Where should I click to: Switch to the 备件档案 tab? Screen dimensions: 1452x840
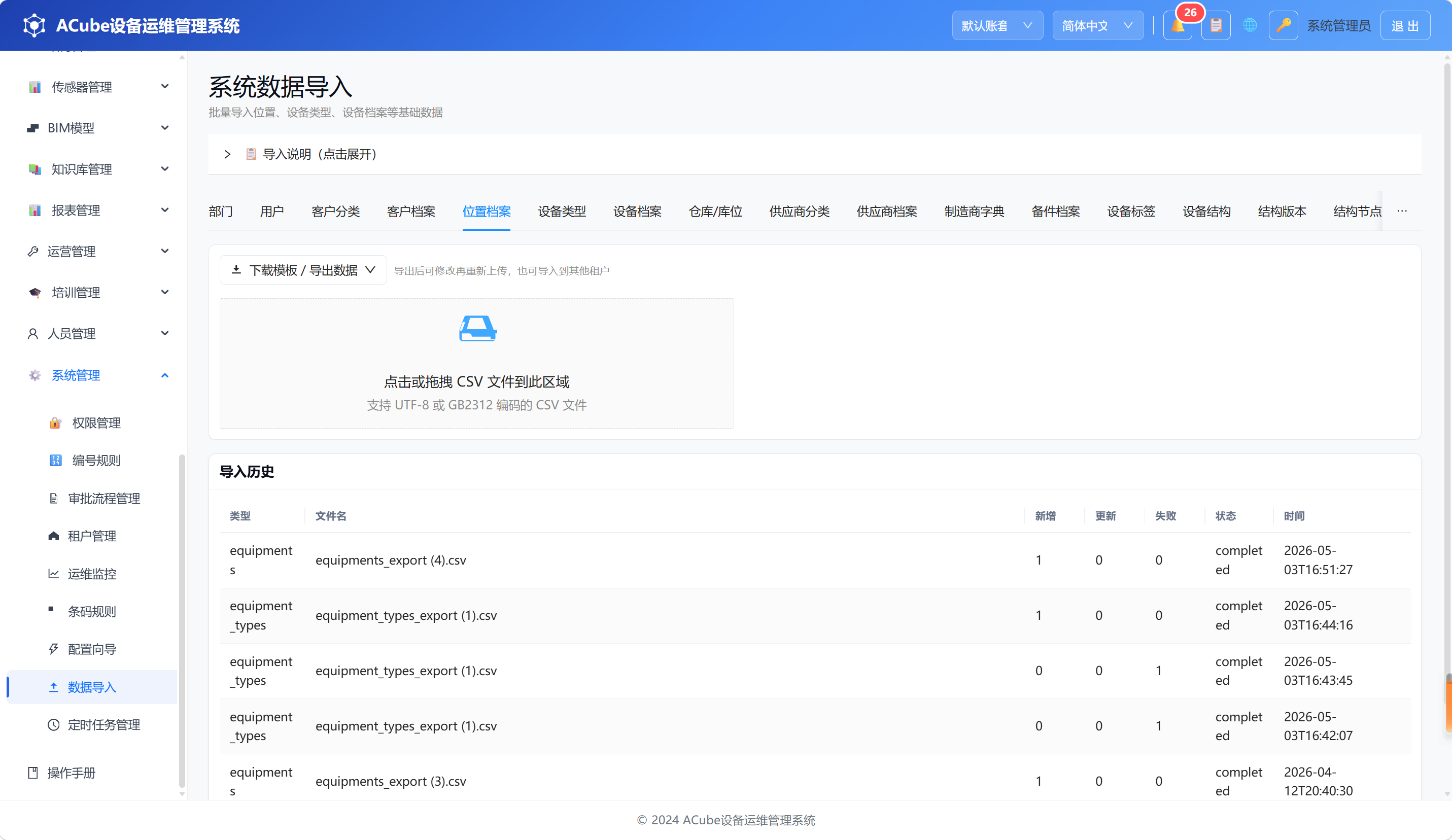pos(1056,212)
